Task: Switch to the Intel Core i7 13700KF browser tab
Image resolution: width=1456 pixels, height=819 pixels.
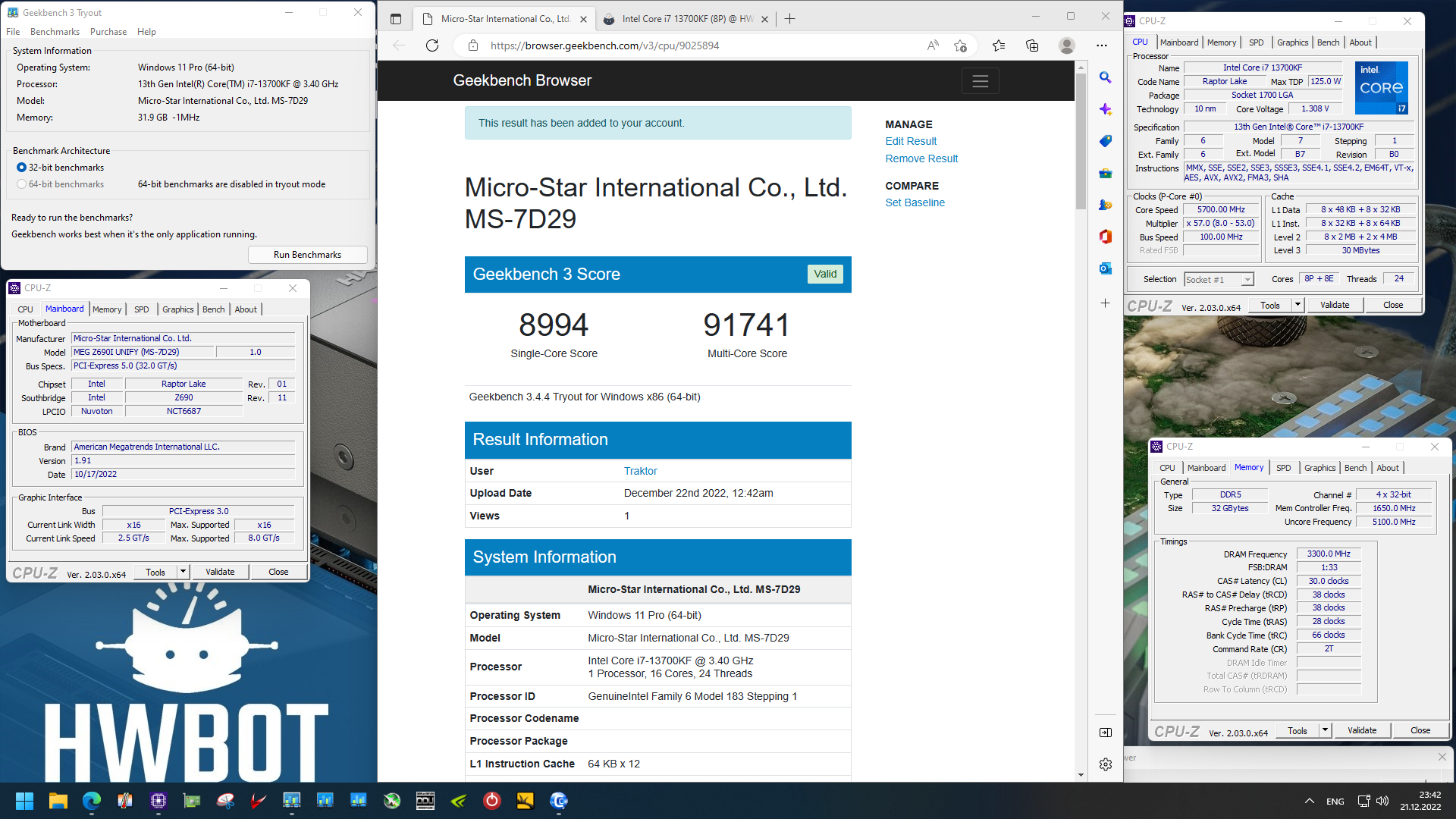Action: (686, 19)
